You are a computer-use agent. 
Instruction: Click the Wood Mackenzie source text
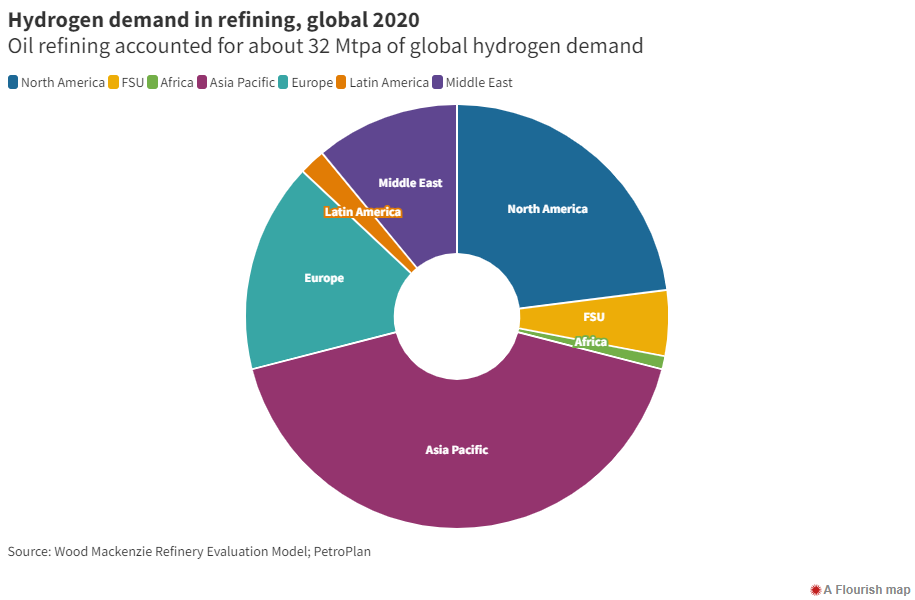(189, 551)
